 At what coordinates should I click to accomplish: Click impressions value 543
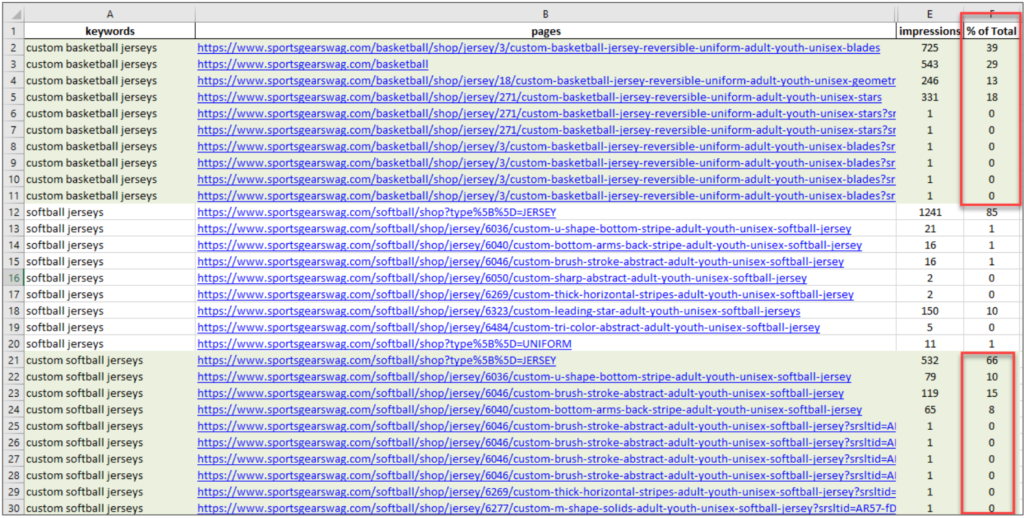tap(929, 64)
